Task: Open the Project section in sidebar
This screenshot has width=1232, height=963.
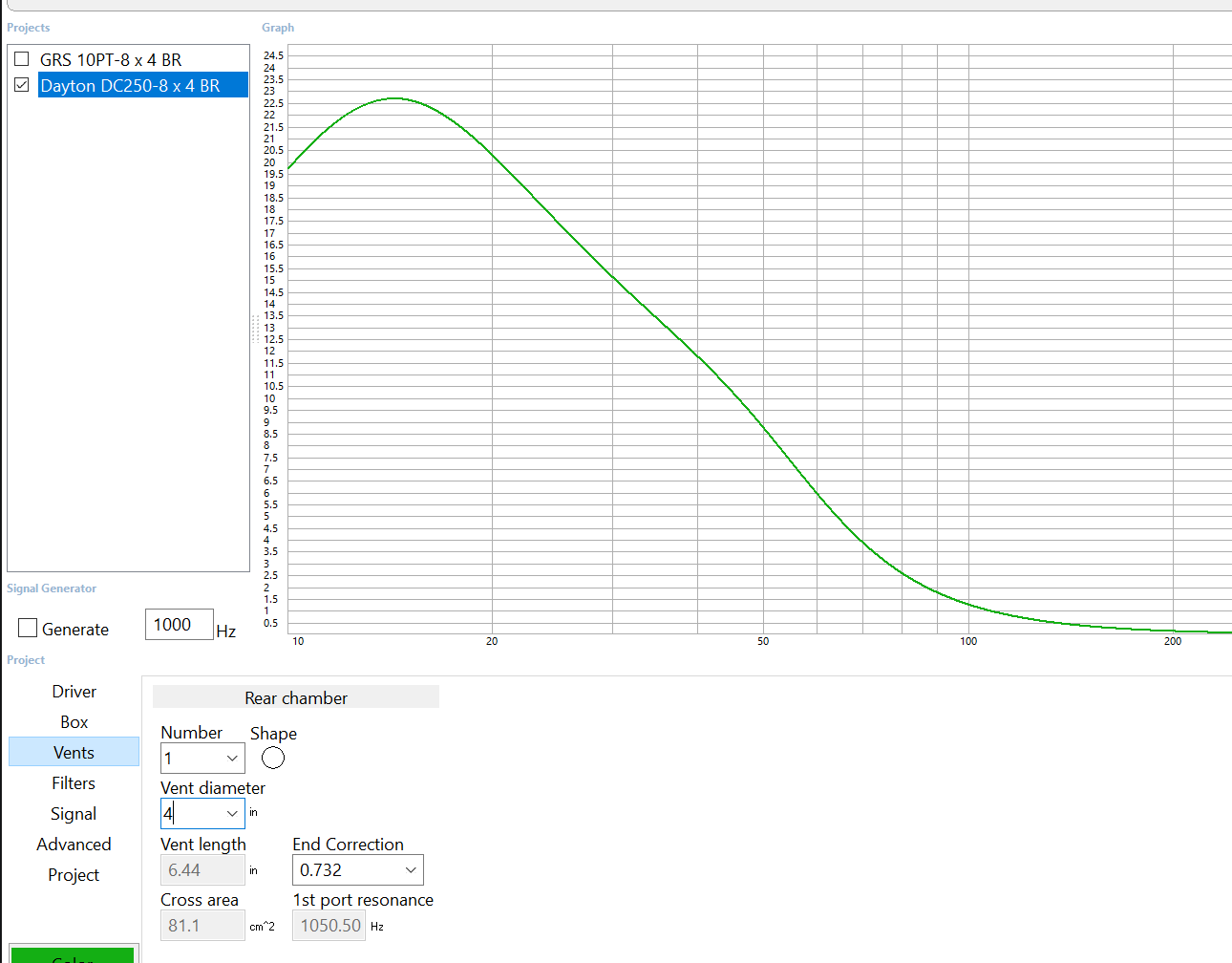Action: coord(74,874)
